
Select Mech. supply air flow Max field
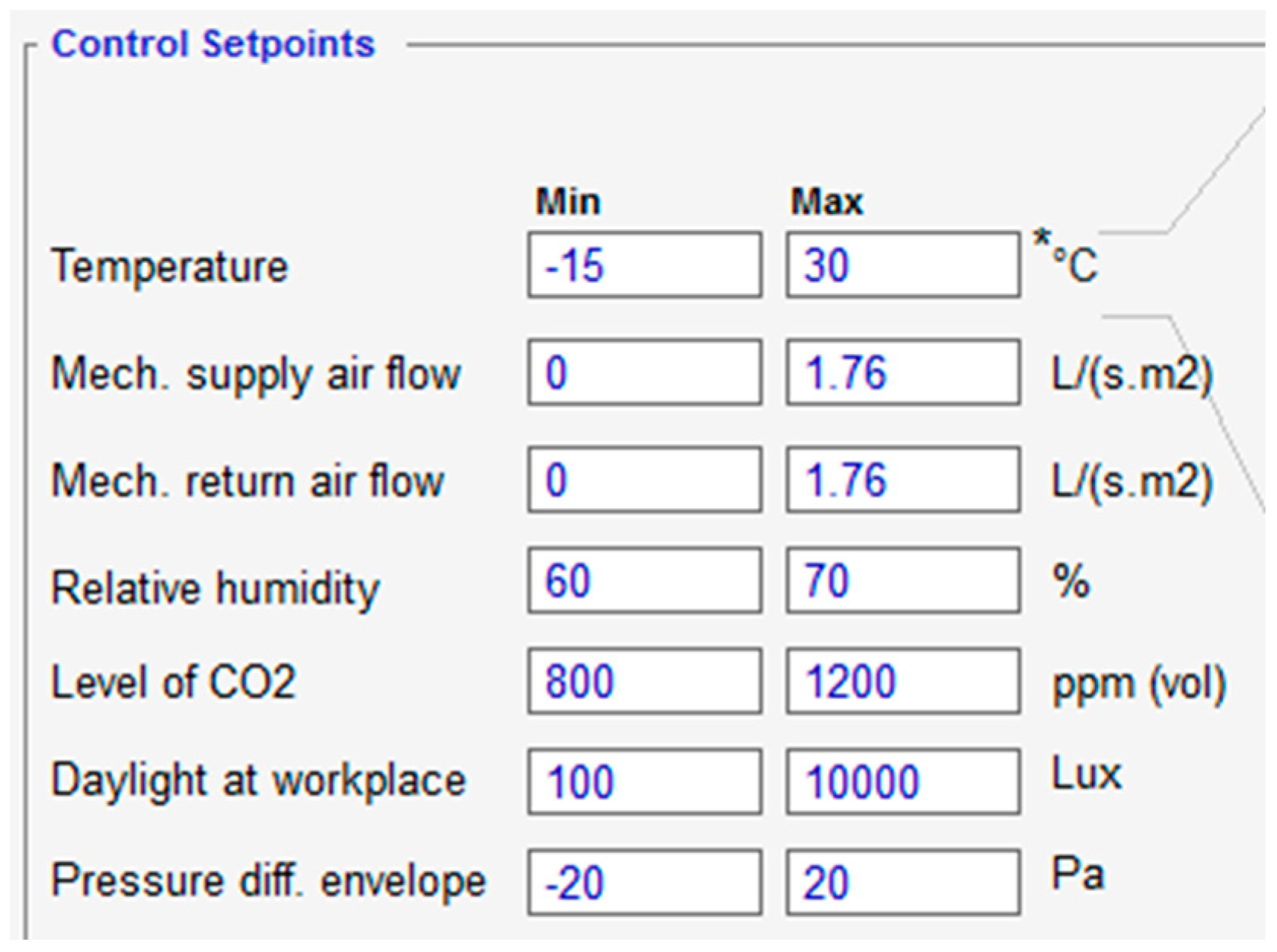click(903, 372)
